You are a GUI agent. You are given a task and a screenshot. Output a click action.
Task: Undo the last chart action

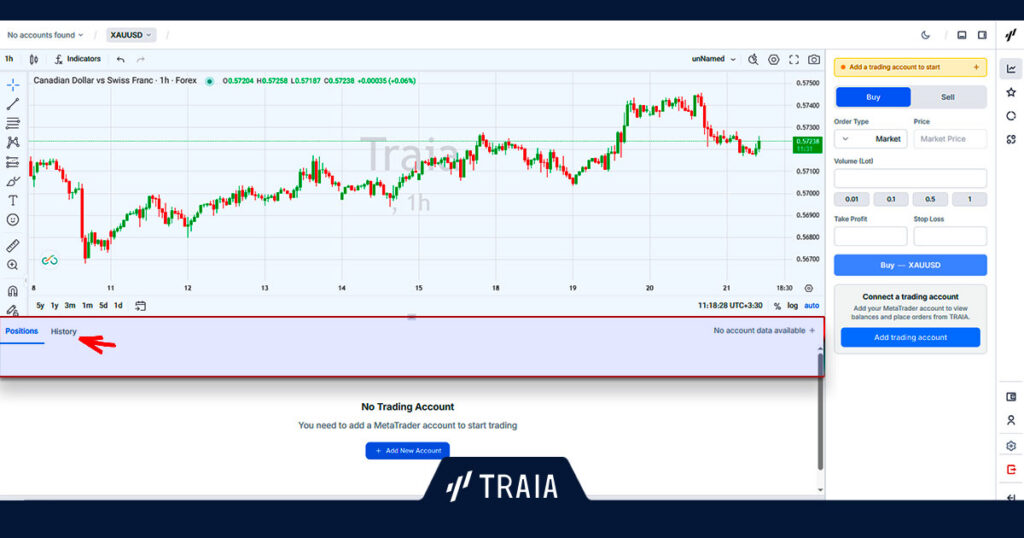click(x=121, y=59)
